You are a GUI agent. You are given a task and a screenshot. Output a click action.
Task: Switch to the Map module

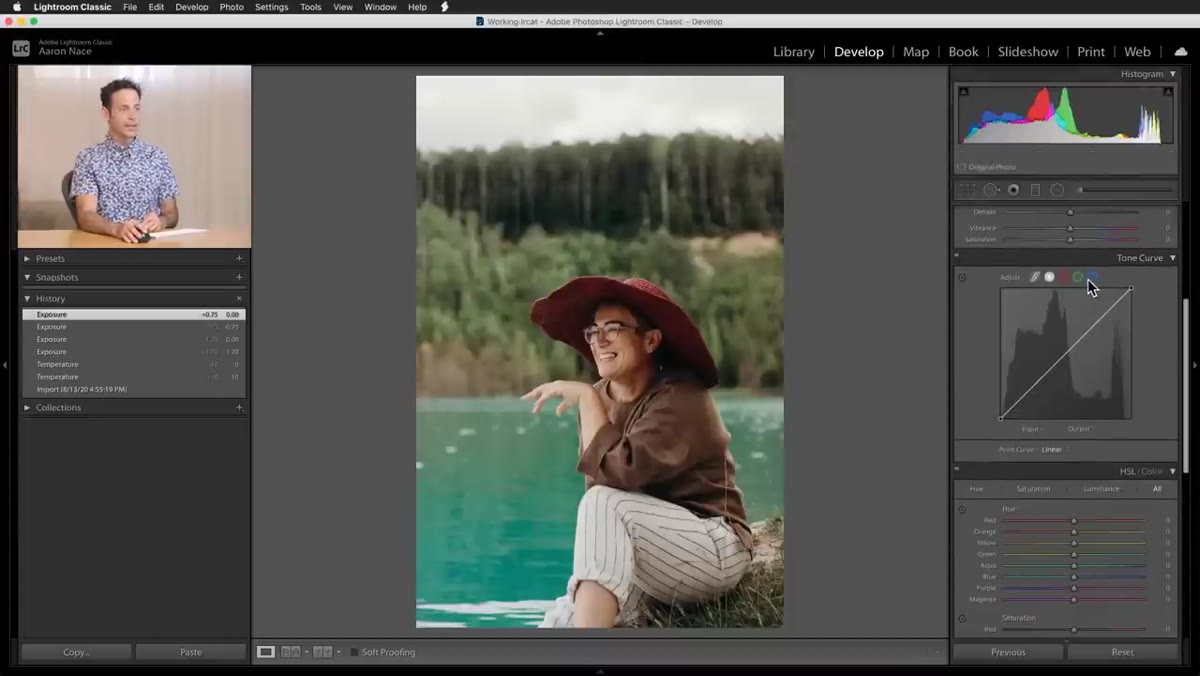pyautogui.click(x=916, y=52)
